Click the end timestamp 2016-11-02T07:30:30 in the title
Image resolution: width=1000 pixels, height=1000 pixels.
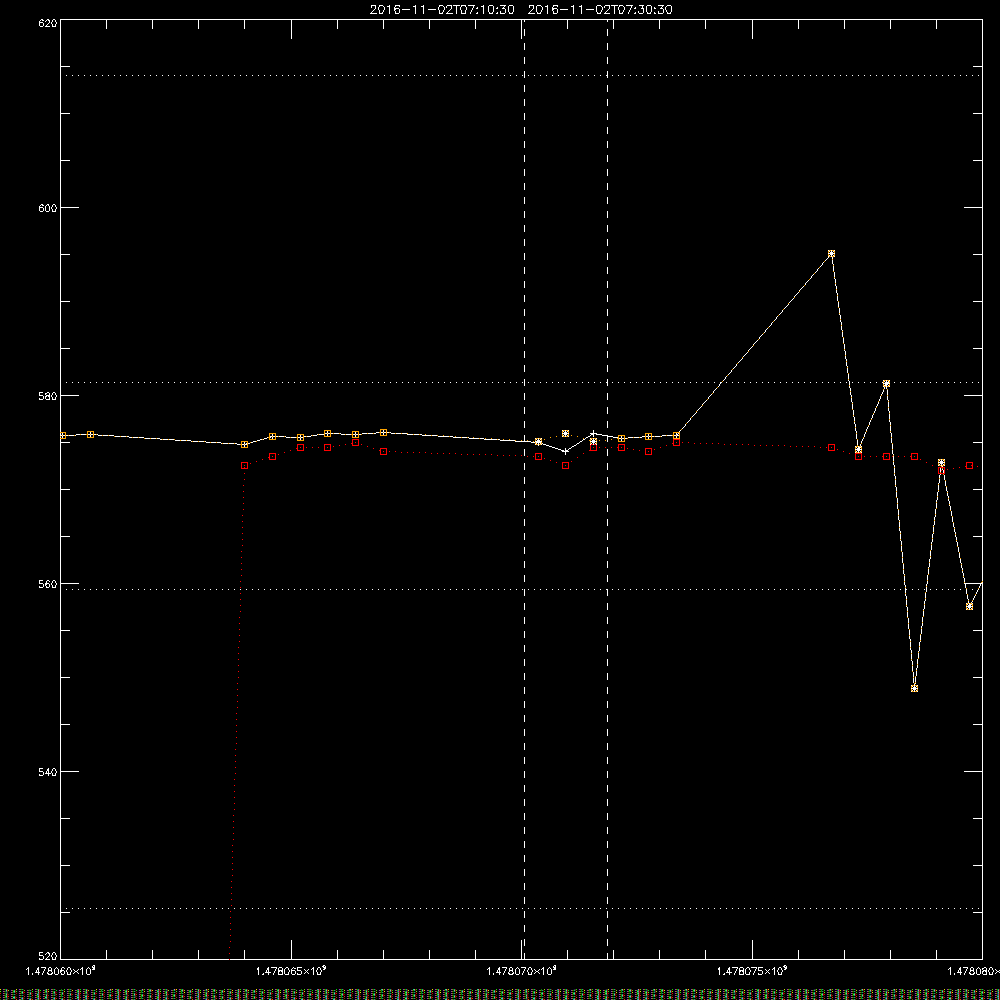pos(600,10)
